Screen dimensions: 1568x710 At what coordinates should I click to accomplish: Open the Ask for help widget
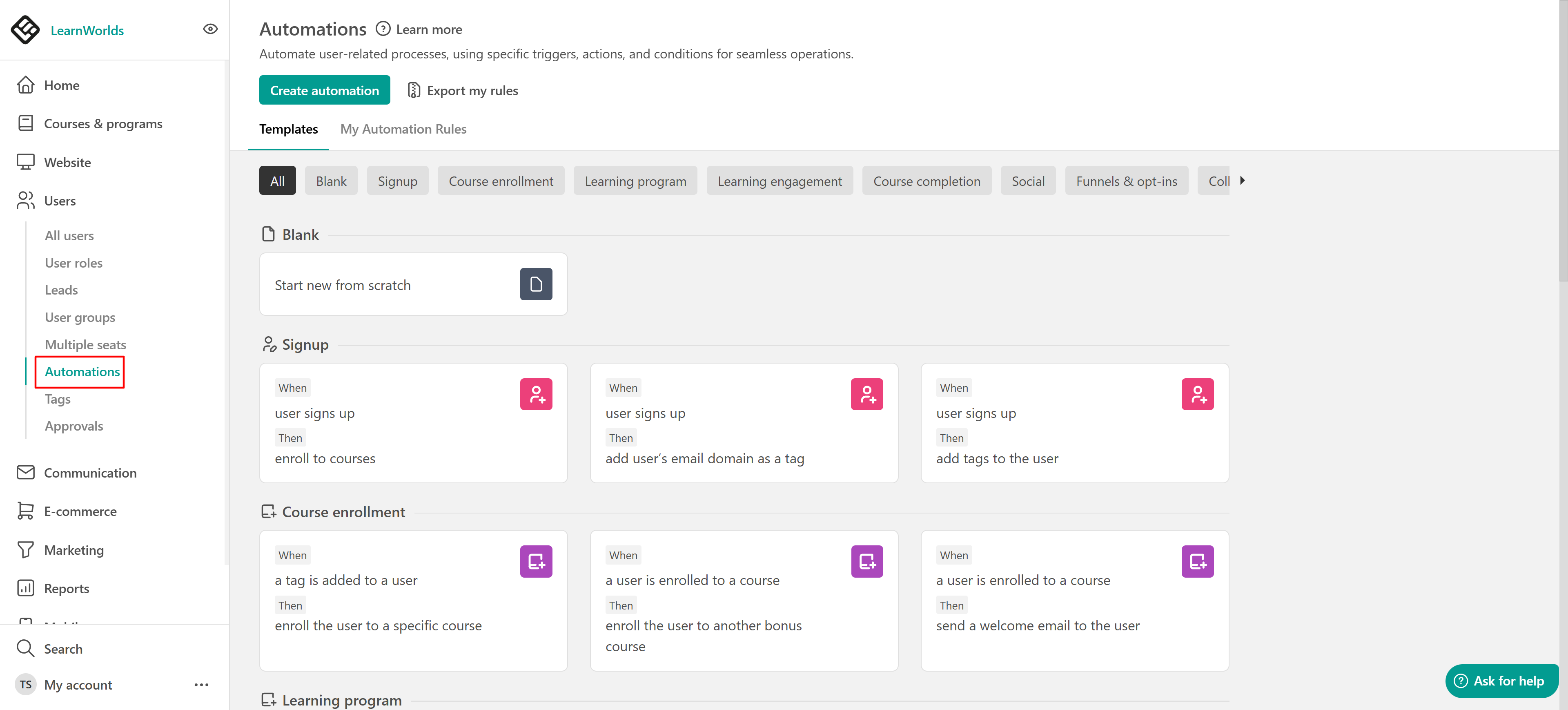[x=1501, y=681]
